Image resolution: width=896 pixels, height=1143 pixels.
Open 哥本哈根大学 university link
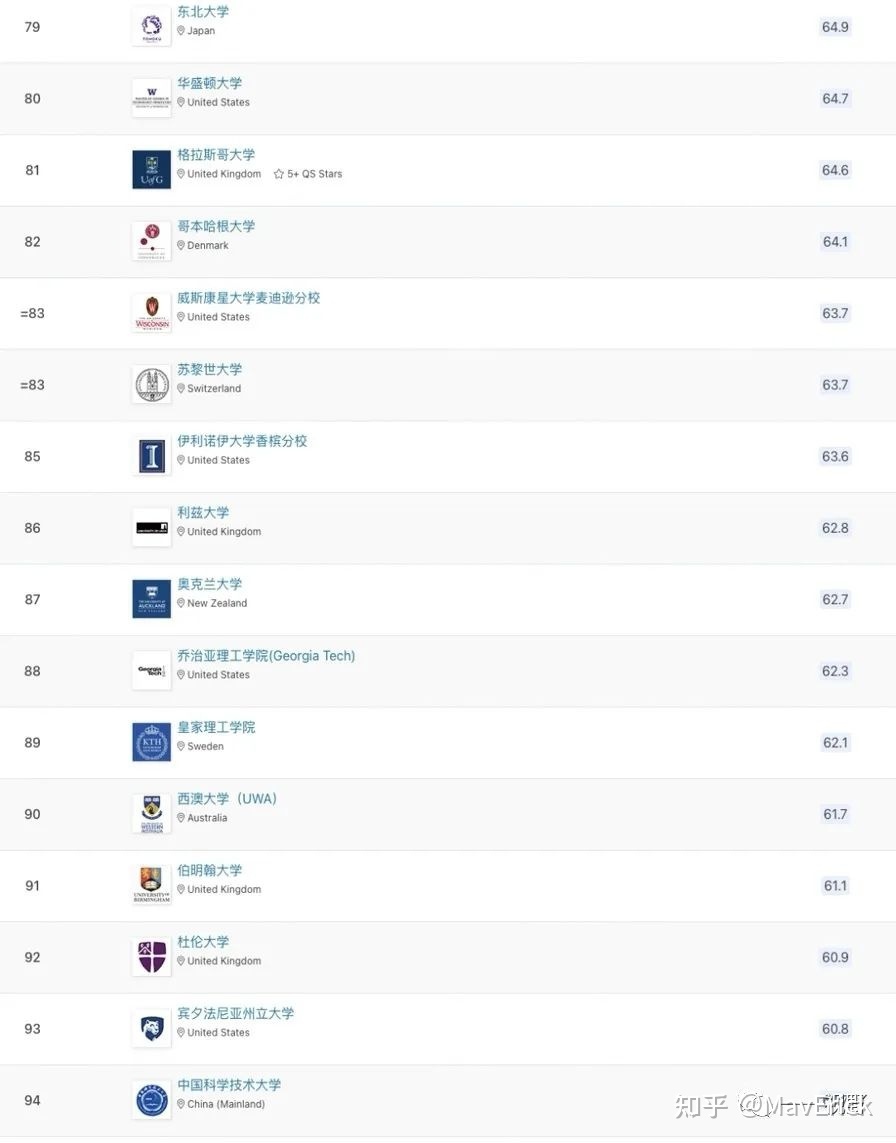coord(217,226)
